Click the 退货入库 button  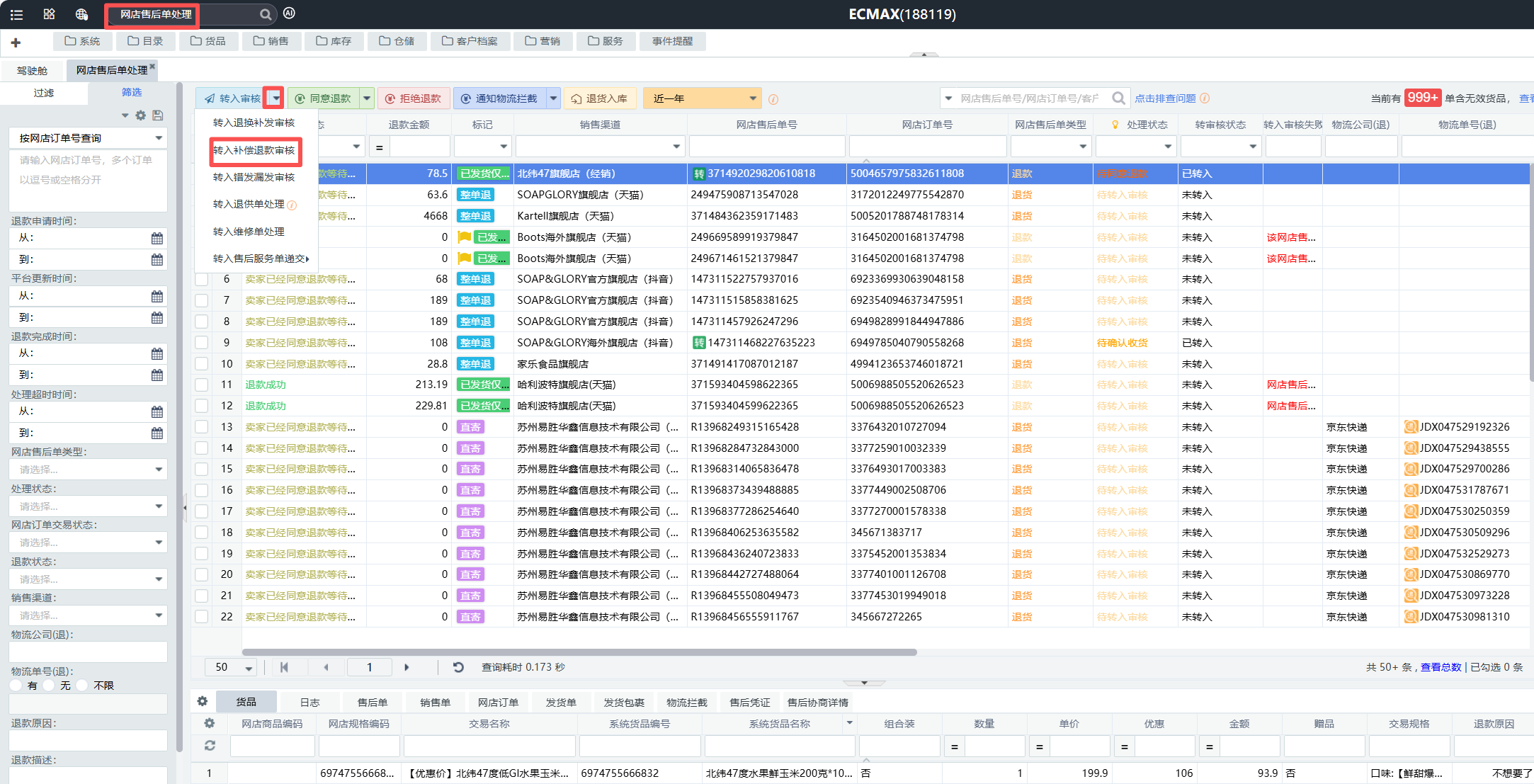coord(600,98)
